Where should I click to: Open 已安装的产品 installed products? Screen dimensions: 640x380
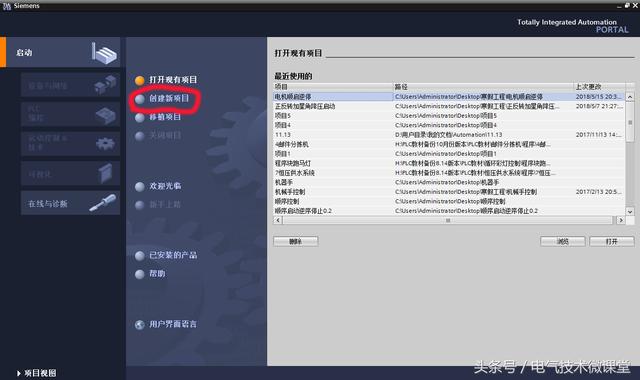pyautogui.click(x=173, y=256)
